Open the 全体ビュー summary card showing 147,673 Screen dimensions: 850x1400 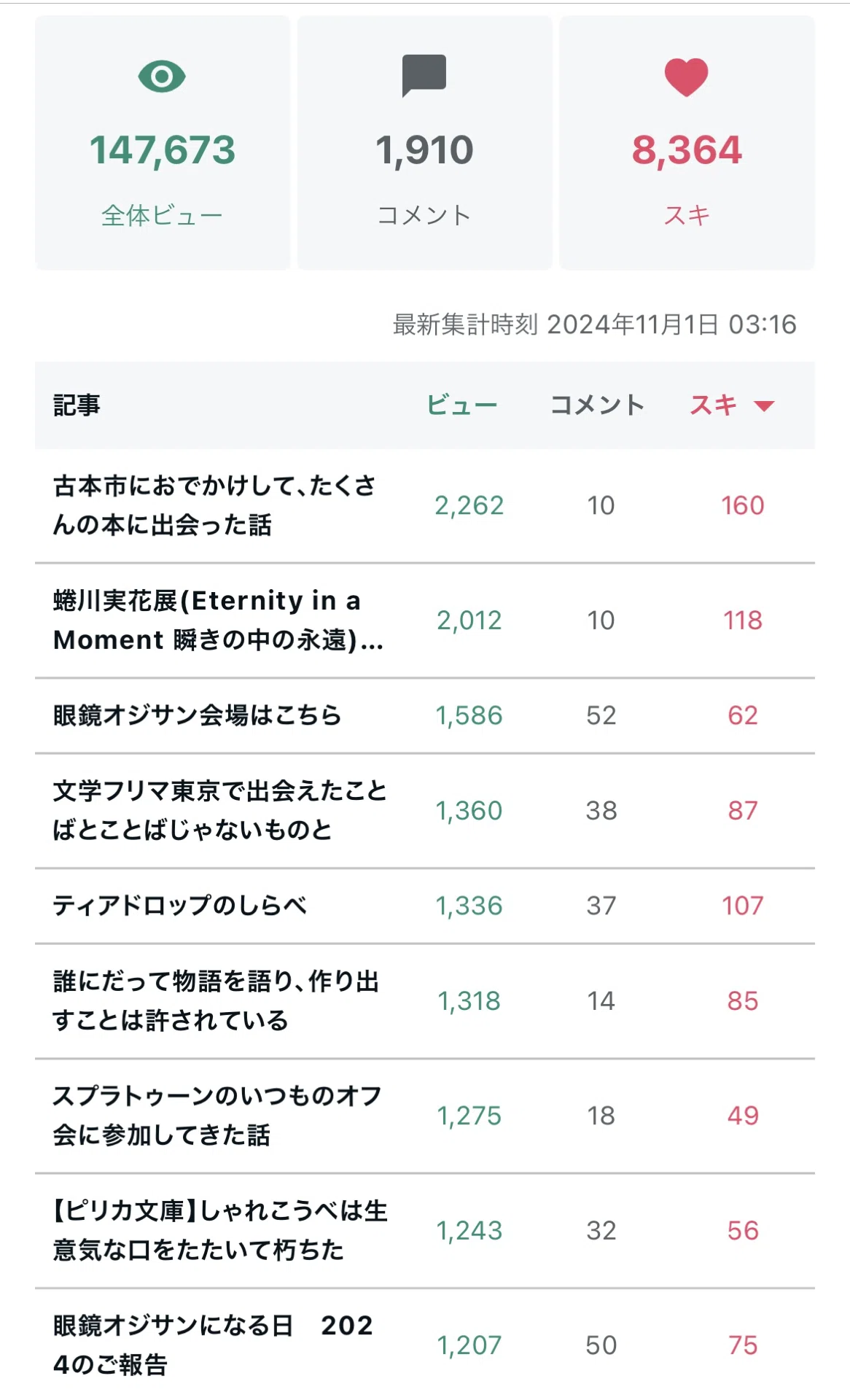(x=163, y=143)
